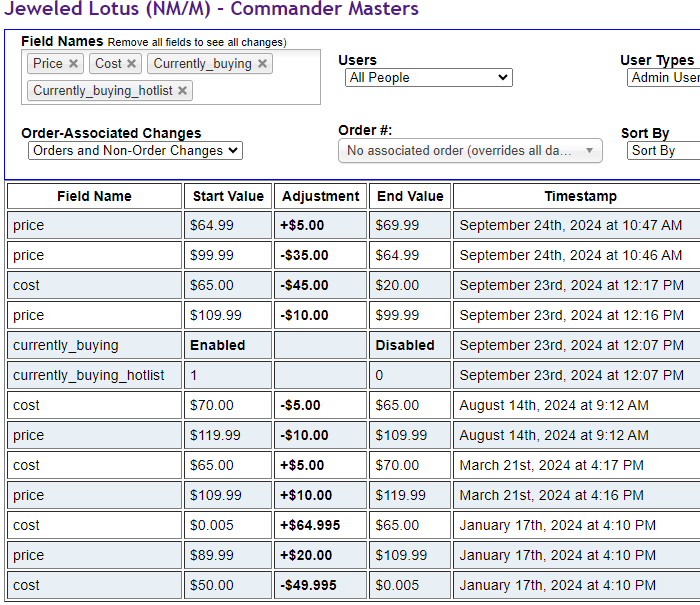Click the currently_buying_hotlist field name cell
Viewport: 700px width, 605px height.
(x=94, y=375)
